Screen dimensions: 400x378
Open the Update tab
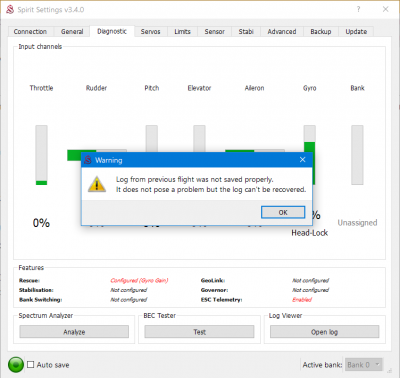click(356, 32)
